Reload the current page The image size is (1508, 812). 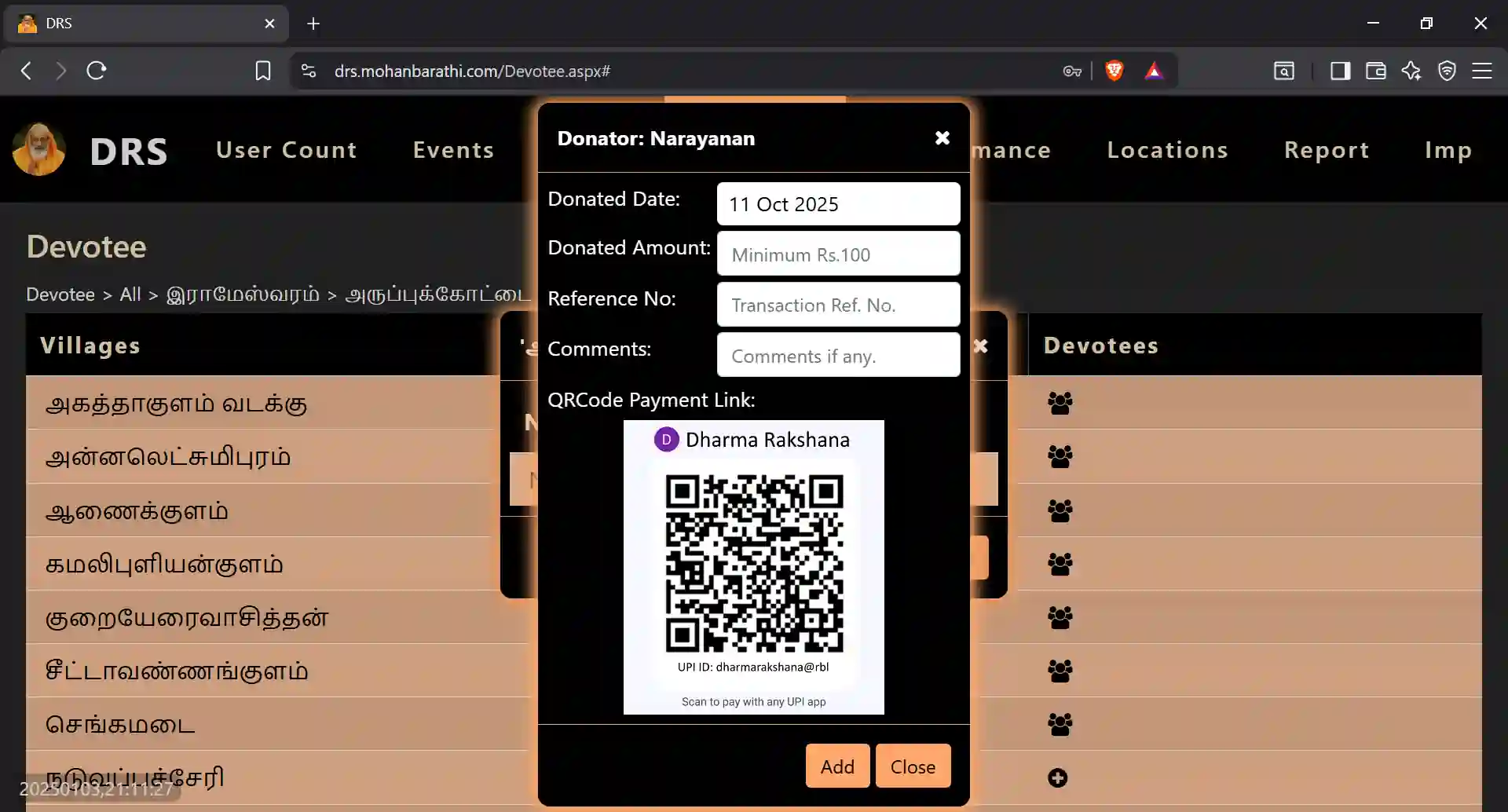pyautogui.click(x=97, y=71)
